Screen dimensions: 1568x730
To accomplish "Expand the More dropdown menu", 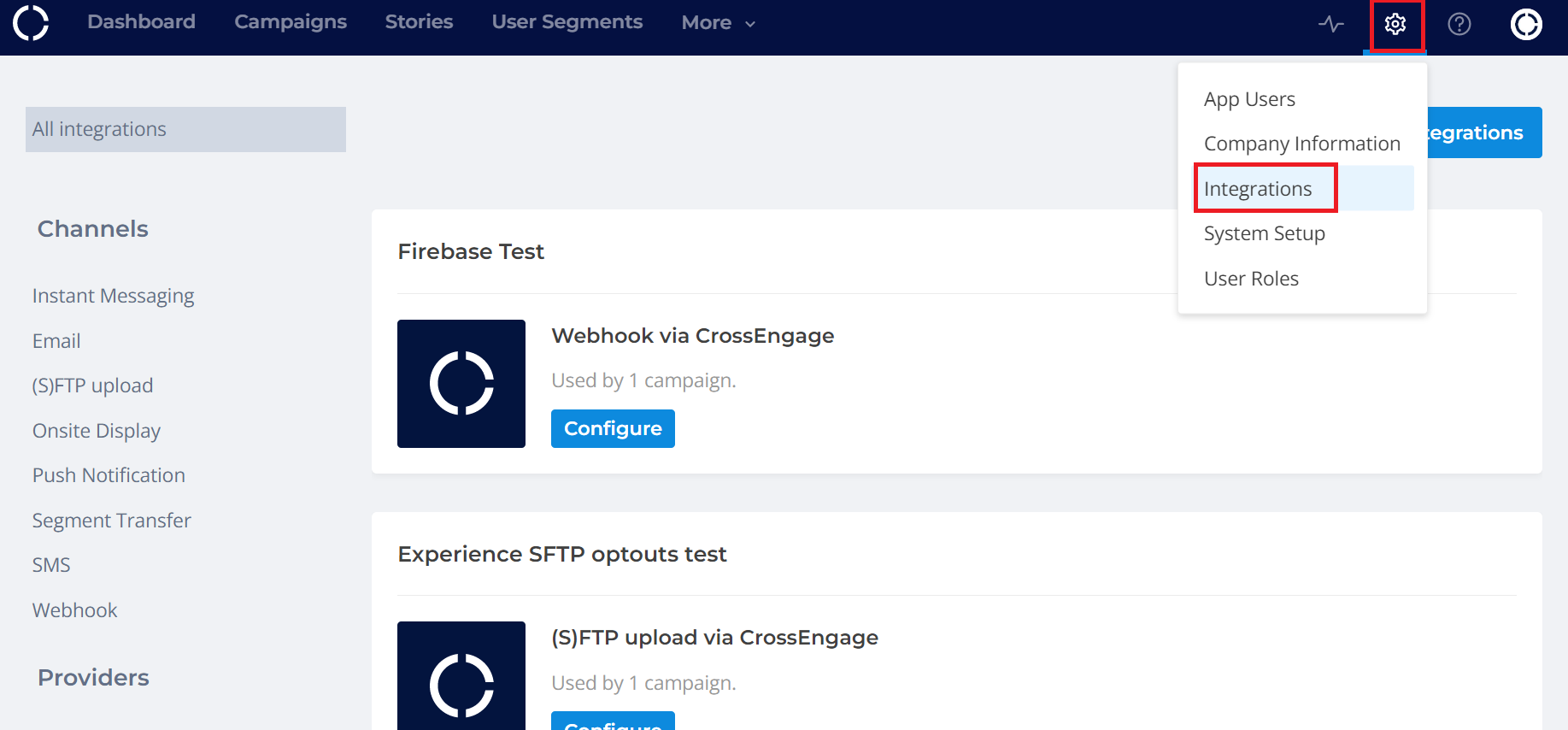I will (x=718, y=23).
